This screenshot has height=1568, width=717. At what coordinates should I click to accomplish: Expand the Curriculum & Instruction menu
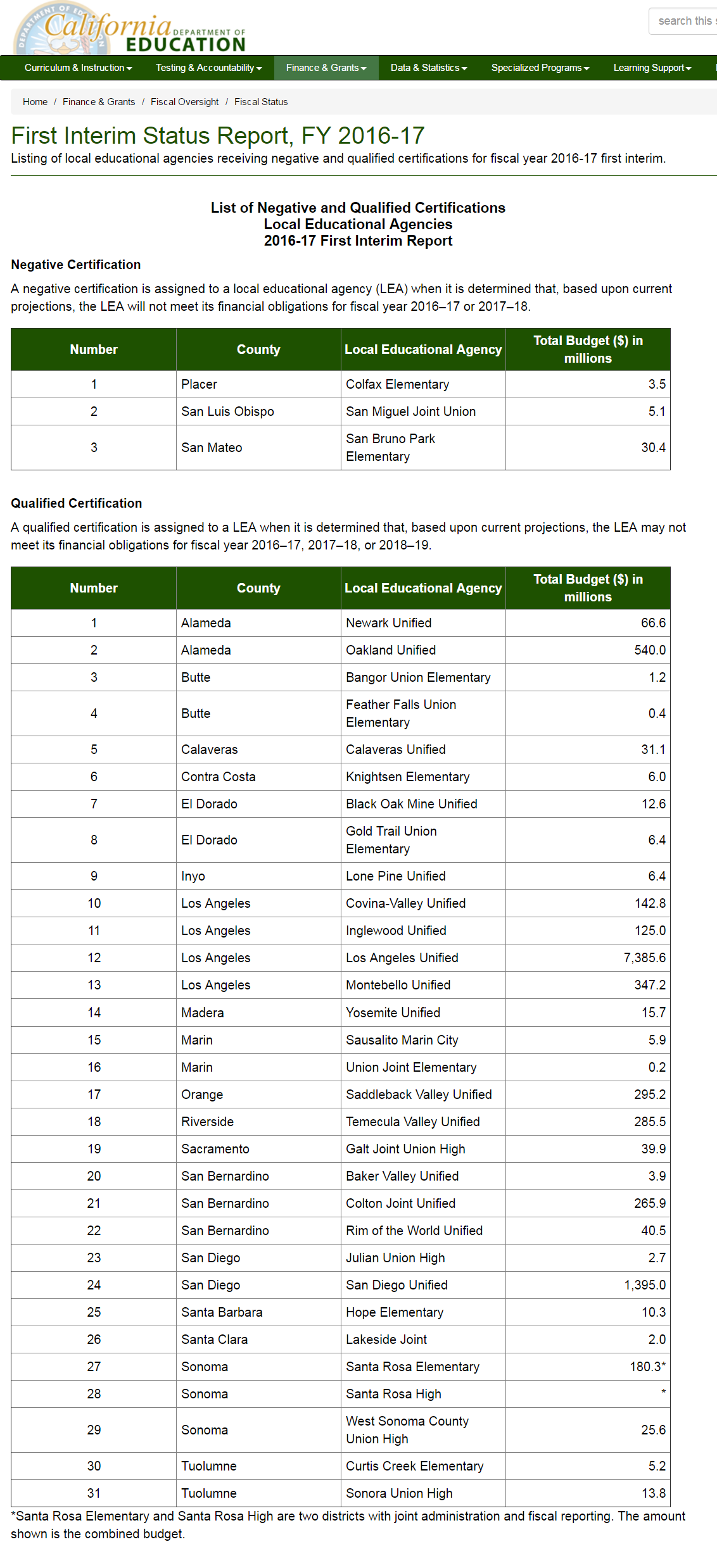pos(78,68)
